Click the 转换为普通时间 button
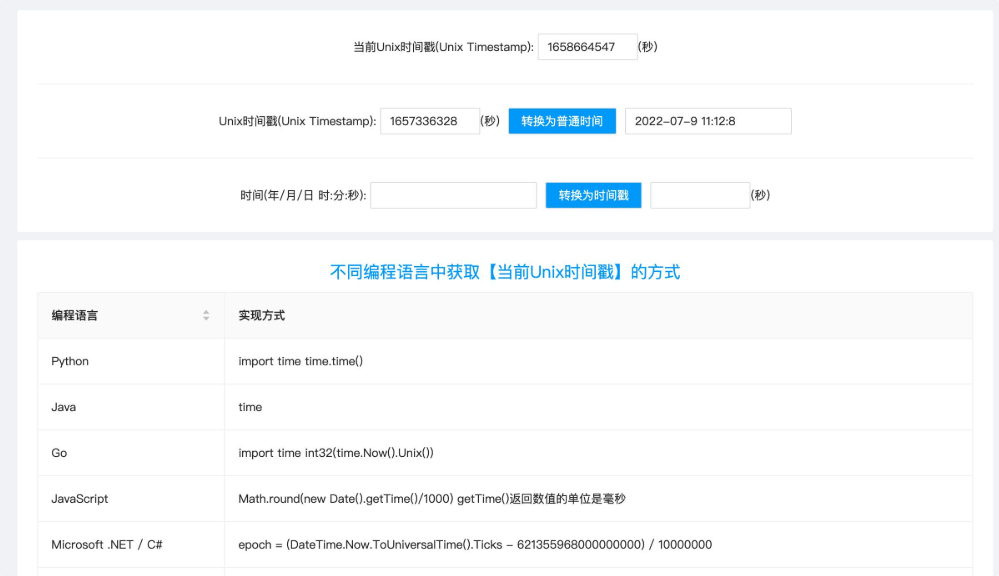This screenshot has width=999, height=576. [x=562, y=121]
